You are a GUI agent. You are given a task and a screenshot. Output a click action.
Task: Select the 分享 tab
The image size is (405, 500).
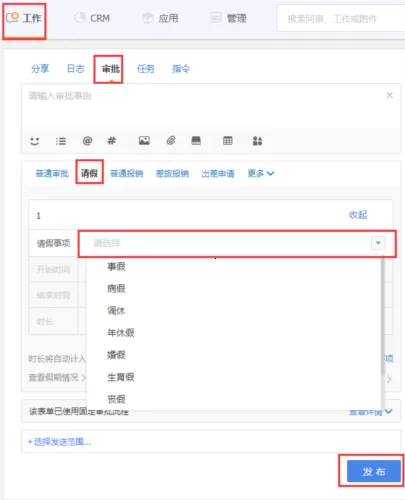pyautogui.click(x=40, y=69)
